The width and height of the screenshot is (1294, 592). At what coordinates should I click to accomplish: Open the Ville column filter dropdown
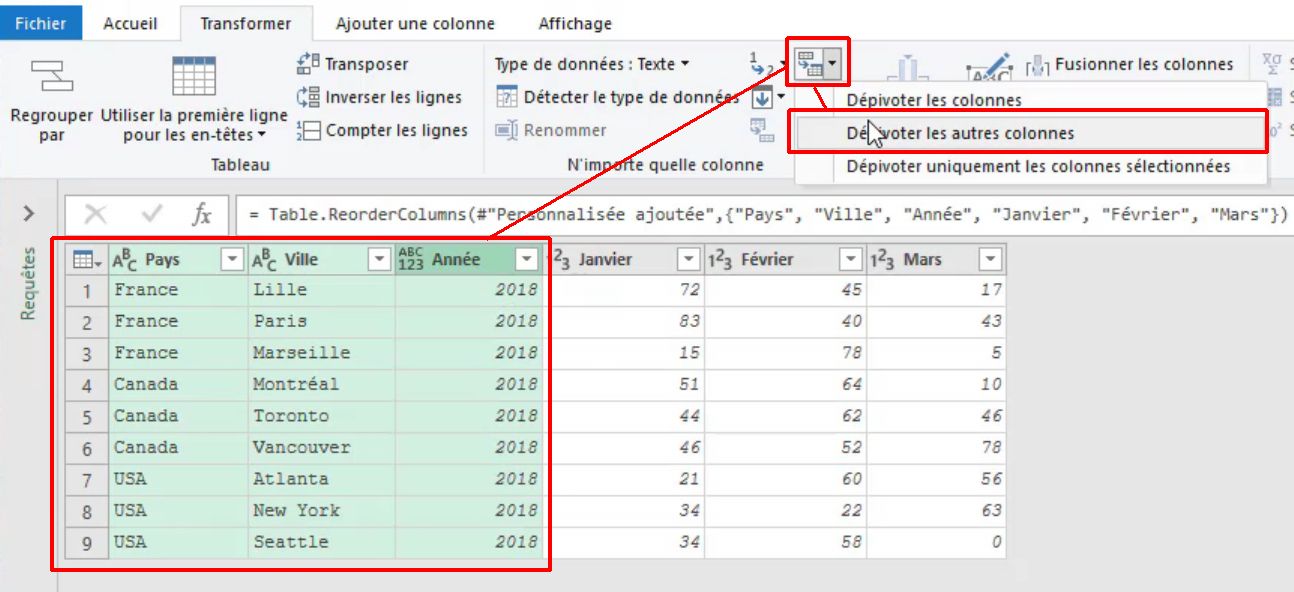point(379,260)
